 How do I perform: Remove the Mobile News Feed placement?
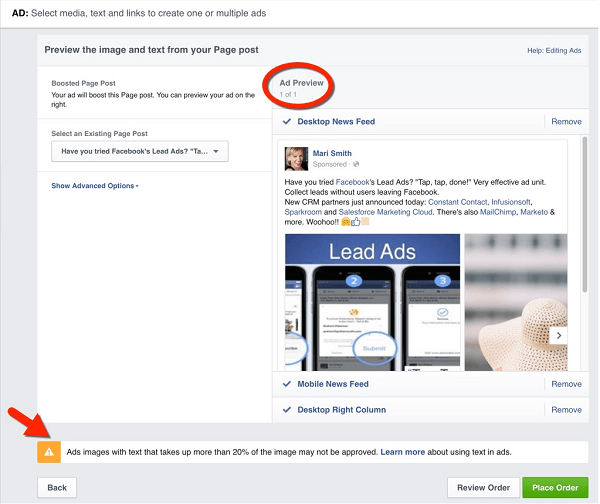pyautogui.click(x=566, y=384)
